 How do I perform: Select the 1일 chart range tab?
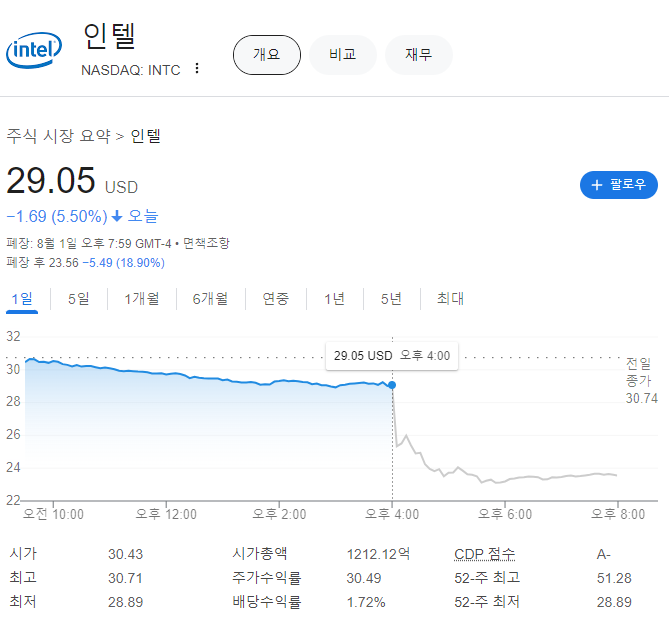pyautogui.click(x=22, y=299)
